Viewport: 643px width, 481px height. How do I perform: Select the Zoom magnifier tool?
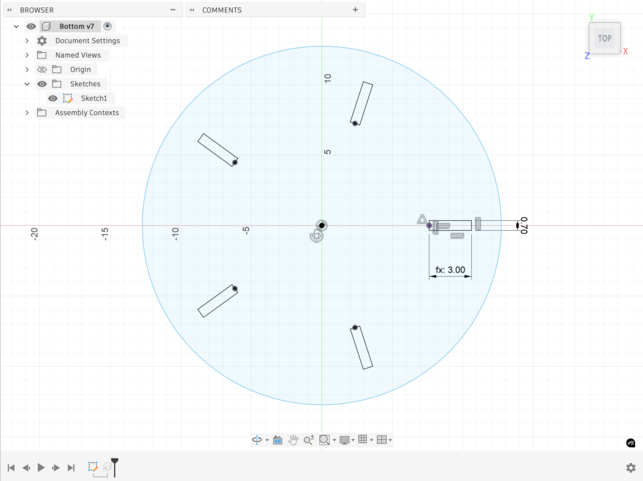click(308, 440)
